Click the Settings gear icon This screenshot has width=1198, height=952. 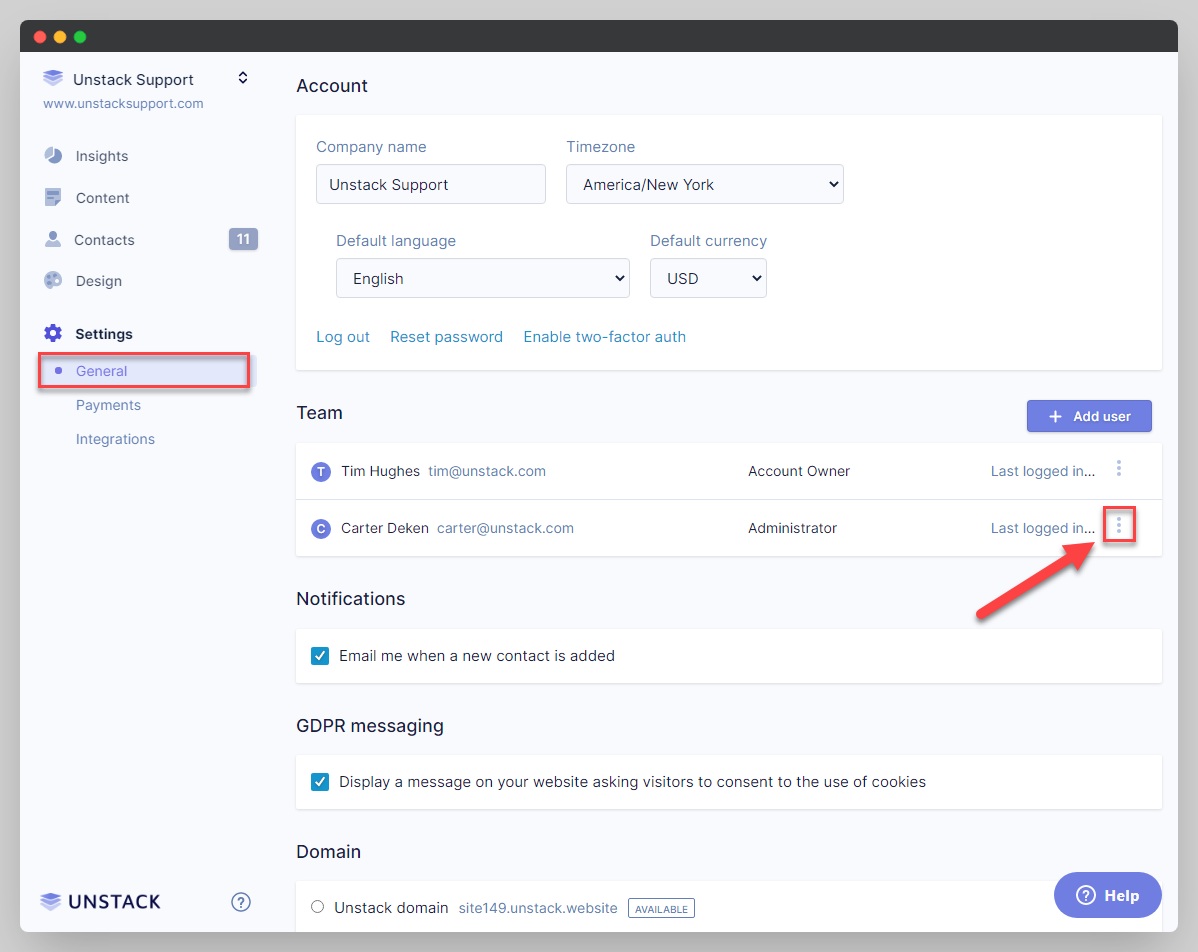[53, 334]
